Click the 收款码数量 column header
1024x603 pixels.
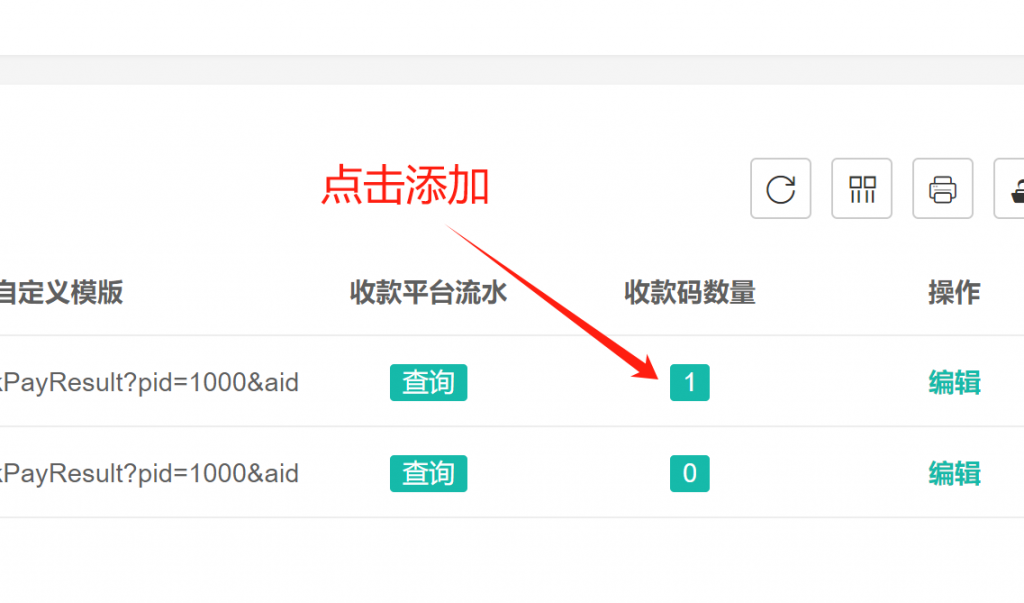point(690,292)
